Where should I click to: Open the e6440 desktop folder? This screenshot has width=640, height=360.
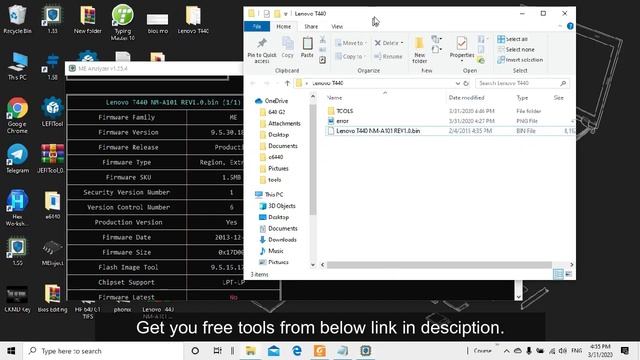52,205
